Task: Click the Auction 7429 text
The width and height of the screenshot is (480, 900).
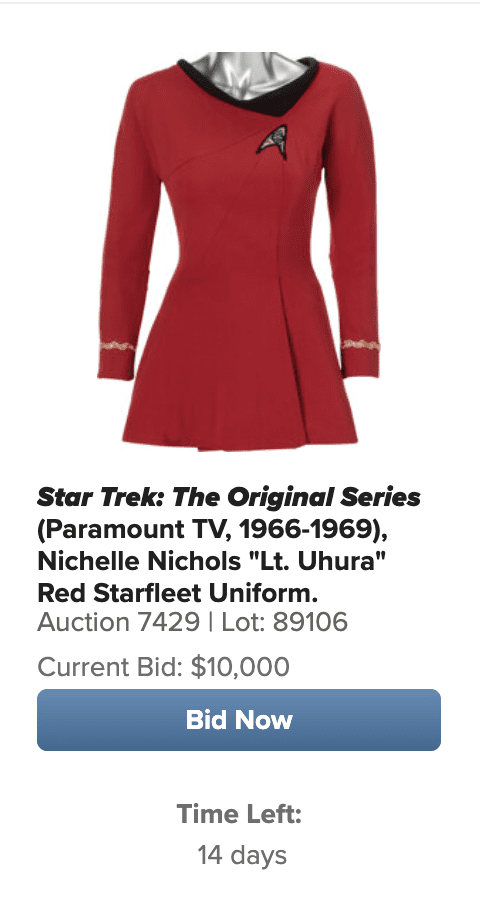Action: click(118, 622)
